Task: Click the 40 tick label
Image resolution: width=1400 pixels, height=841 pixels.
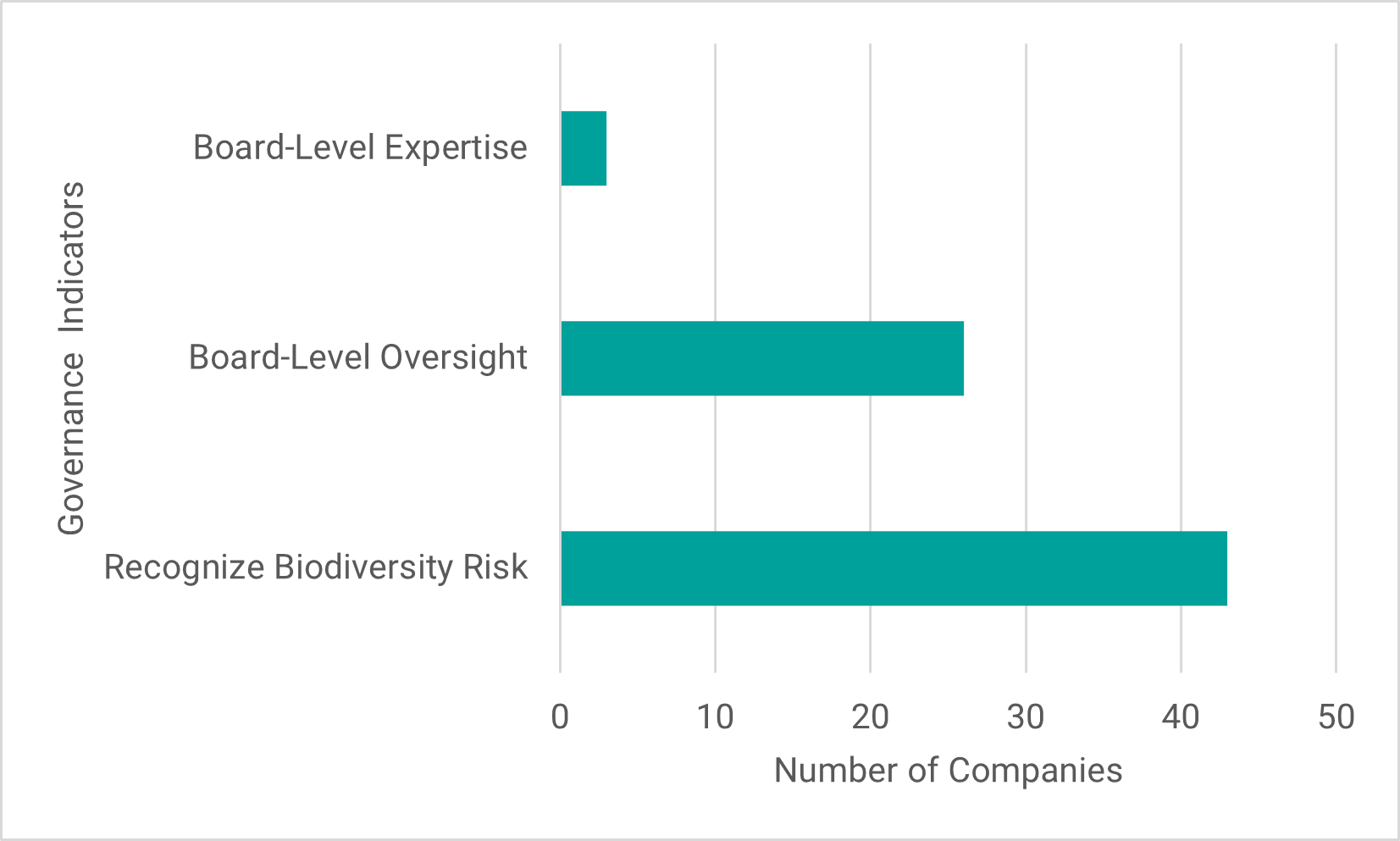Action: [1181, 718]
